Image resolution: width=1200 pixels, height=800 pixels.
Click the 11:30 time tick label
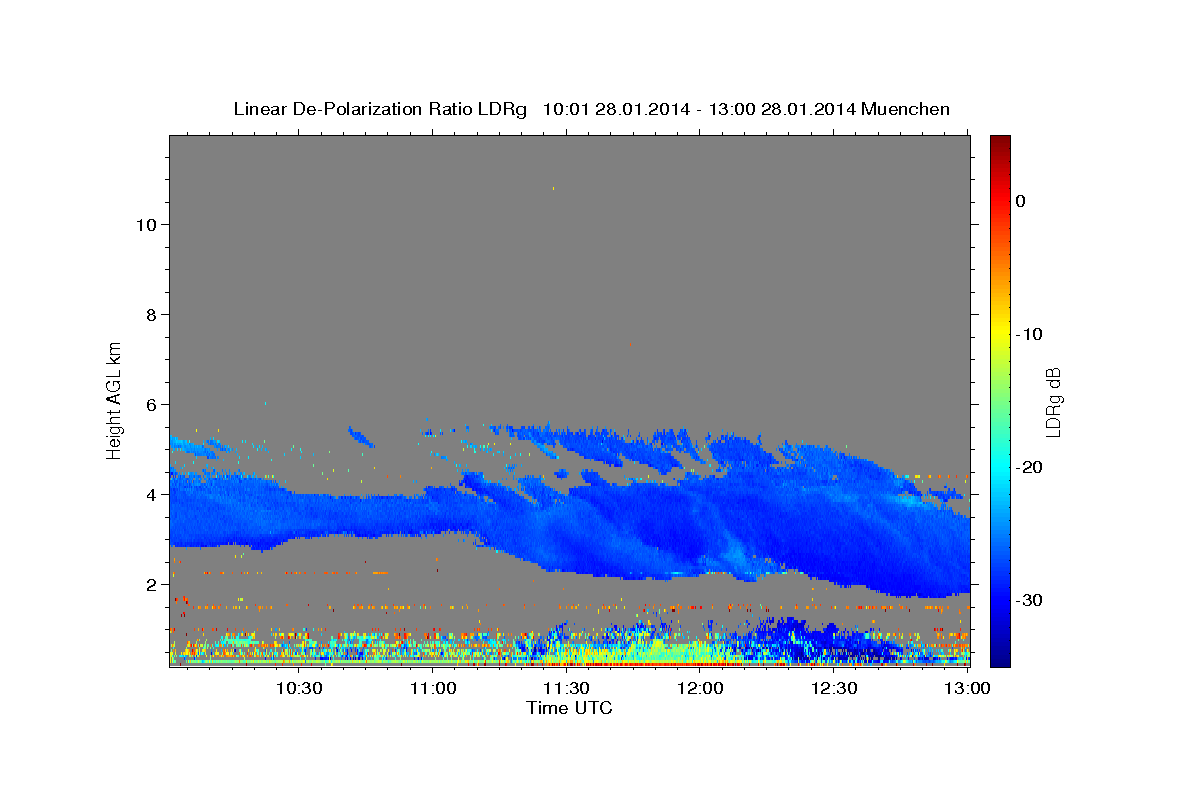567,688
